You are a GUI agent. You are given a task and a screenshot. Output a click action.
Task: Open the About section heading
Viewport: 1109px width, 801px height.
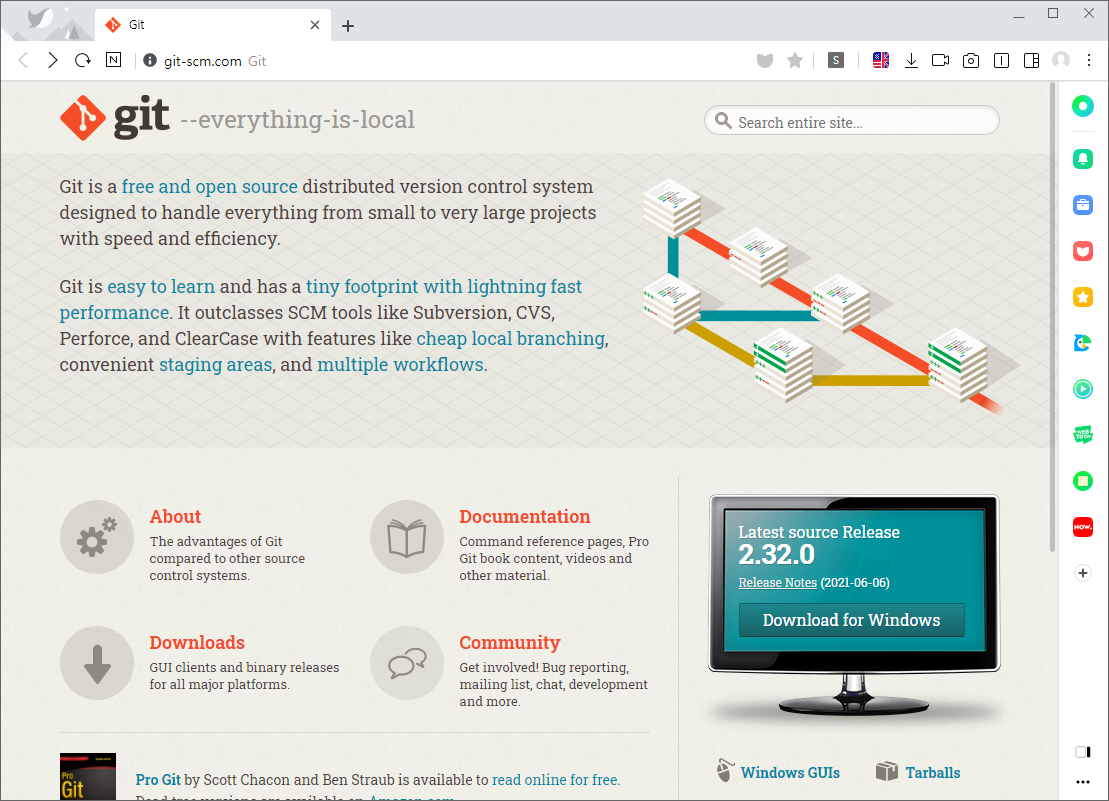(175, 517)
